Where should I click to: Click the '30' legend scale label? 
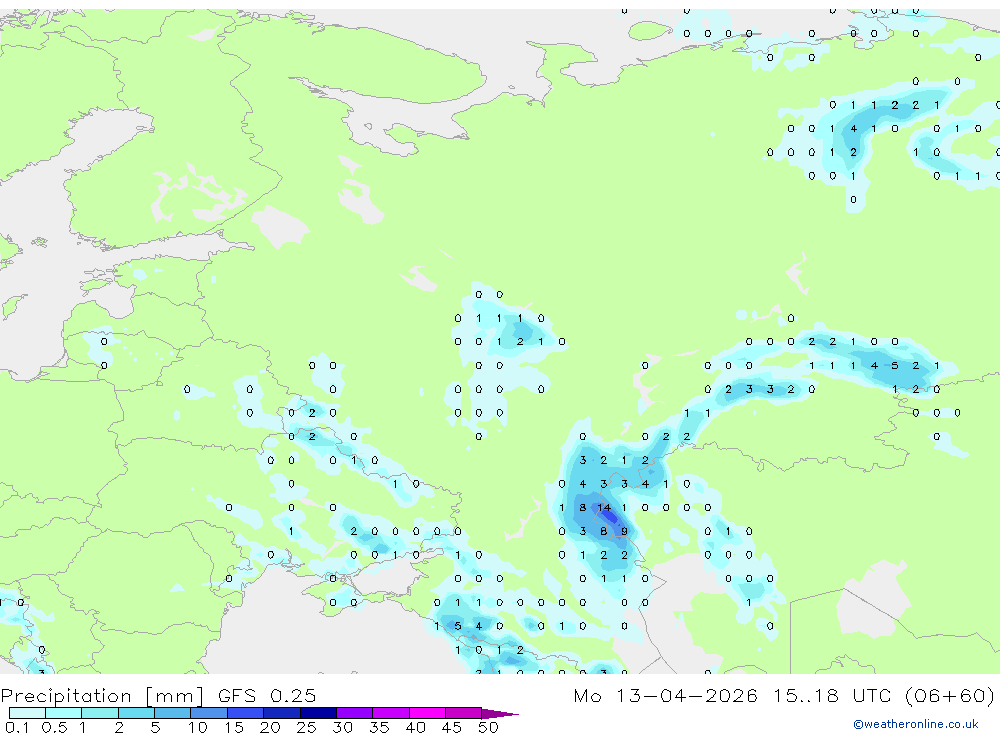point(342,727)
